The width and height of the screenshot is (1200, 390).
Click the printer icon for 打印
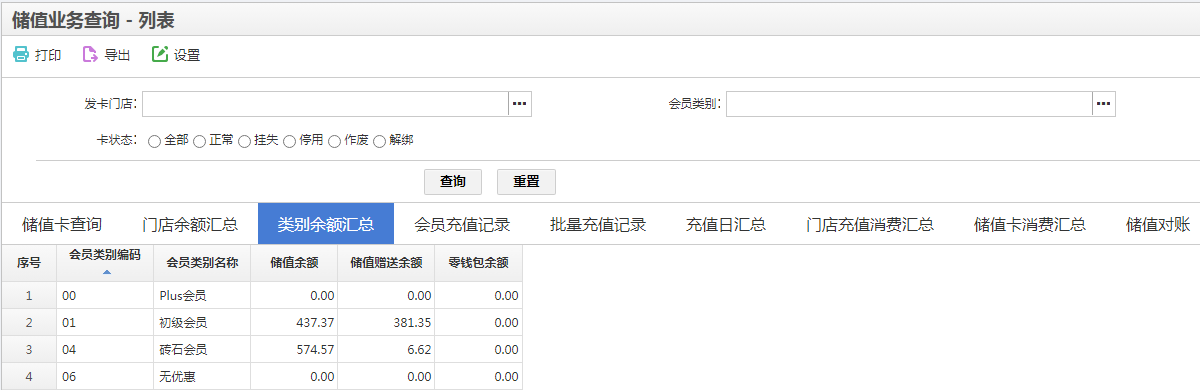pyautogui.click(x=21, y=55)
